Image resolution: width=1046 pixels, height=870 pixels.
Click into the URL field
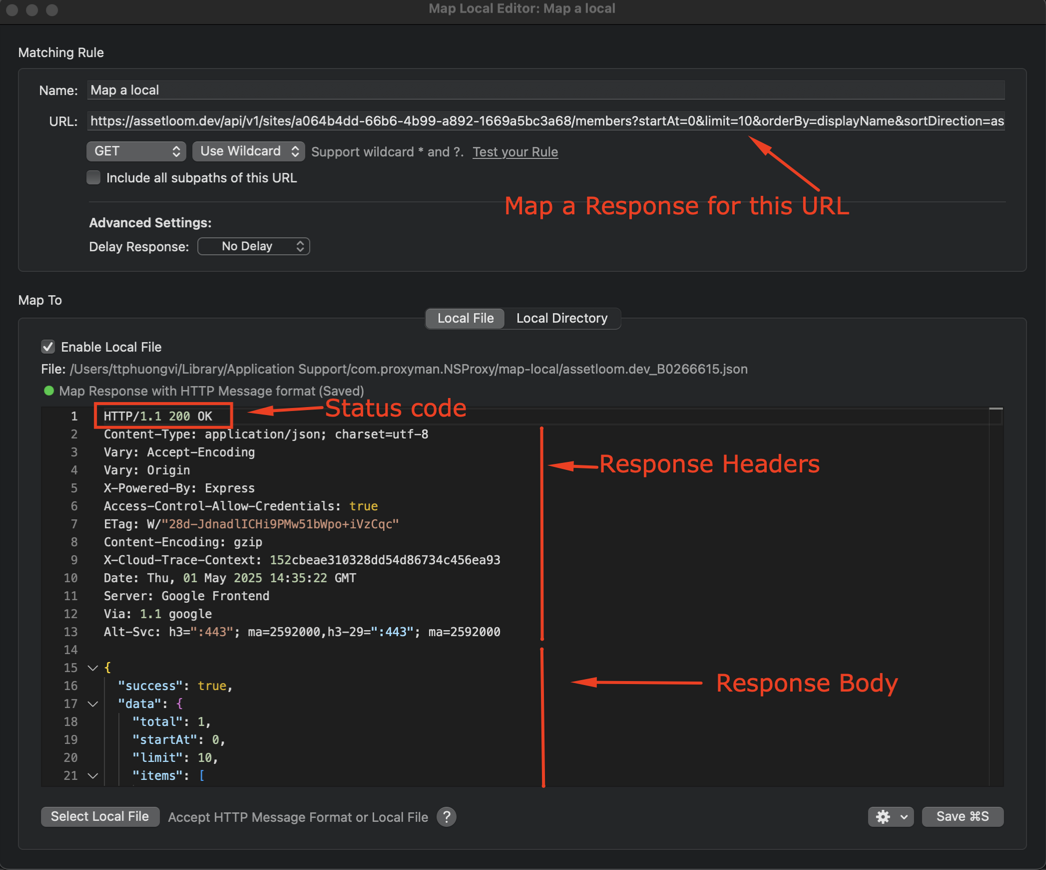(545, 121)
